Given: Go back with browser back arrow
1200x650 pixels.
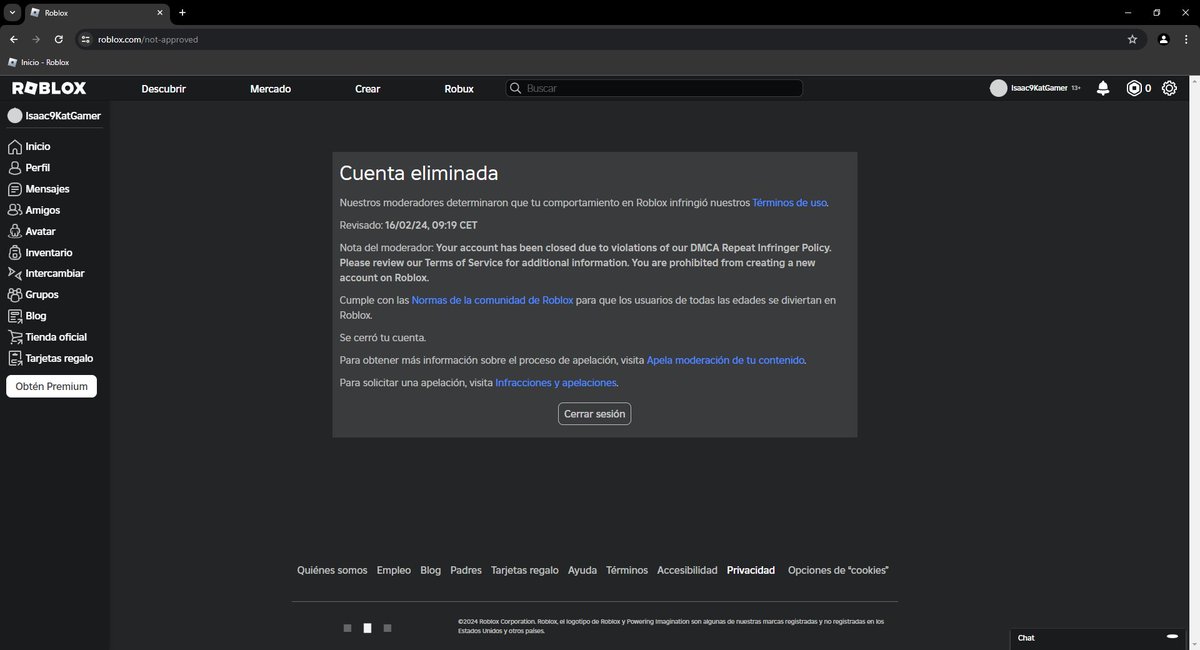Looking at the screenshot, I should [x=13, y=39].
